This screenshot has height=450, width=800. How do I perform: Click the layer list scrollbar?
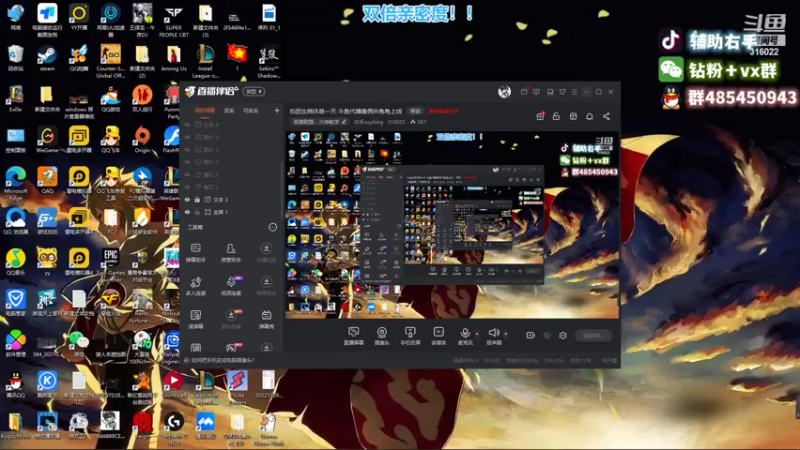pos(282,191)
